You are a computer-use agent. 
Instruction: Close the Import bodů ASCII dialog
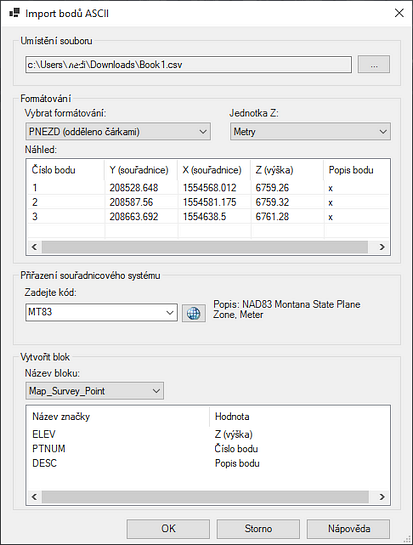pyautogui.click(x=399, y=13)
